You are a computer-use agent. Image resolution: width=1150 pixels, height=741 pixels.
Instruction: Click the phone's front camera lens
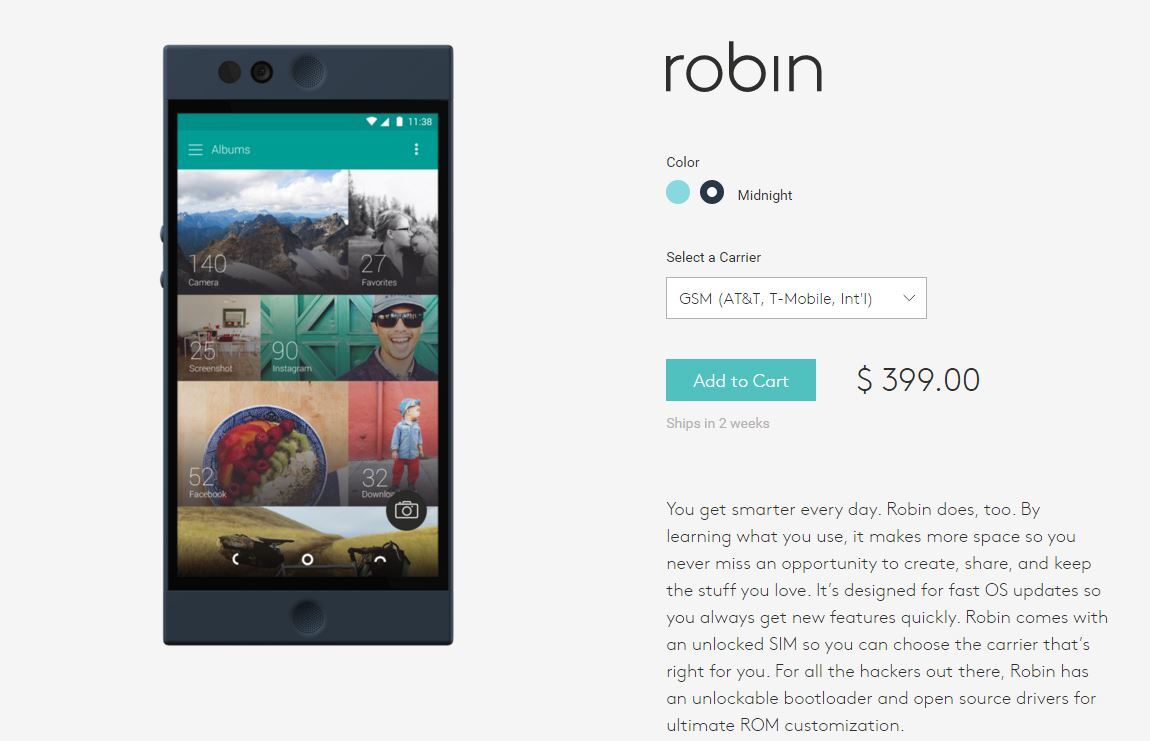tap(262, 72)
